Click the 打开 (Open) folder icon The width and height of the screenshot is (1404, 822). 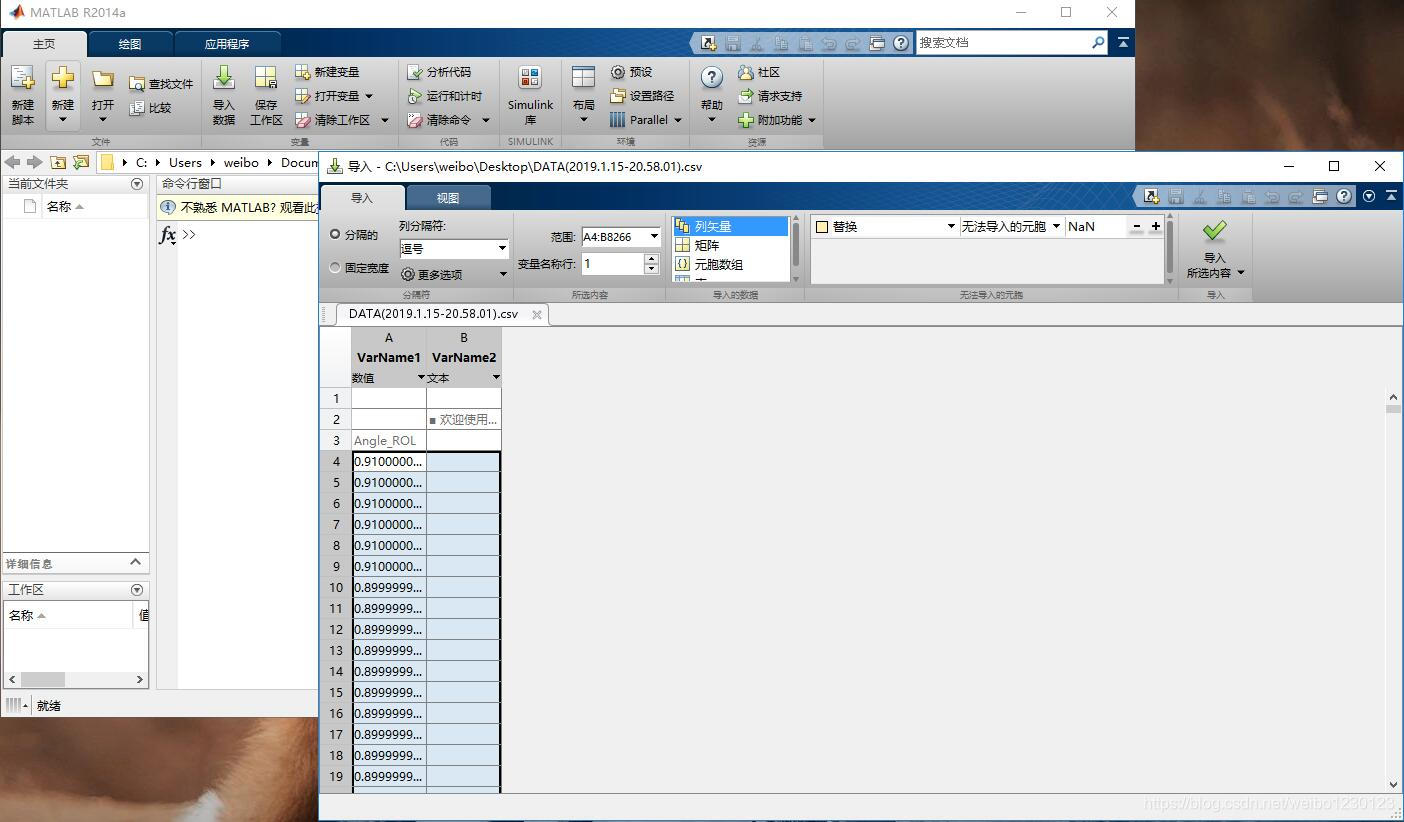point(103,78)
